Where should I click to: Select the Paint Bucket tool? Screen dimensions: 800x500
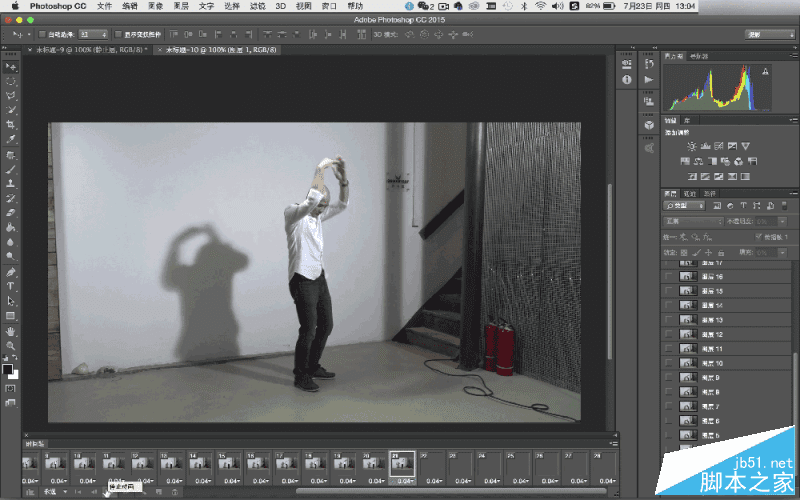tap(10, 228)
